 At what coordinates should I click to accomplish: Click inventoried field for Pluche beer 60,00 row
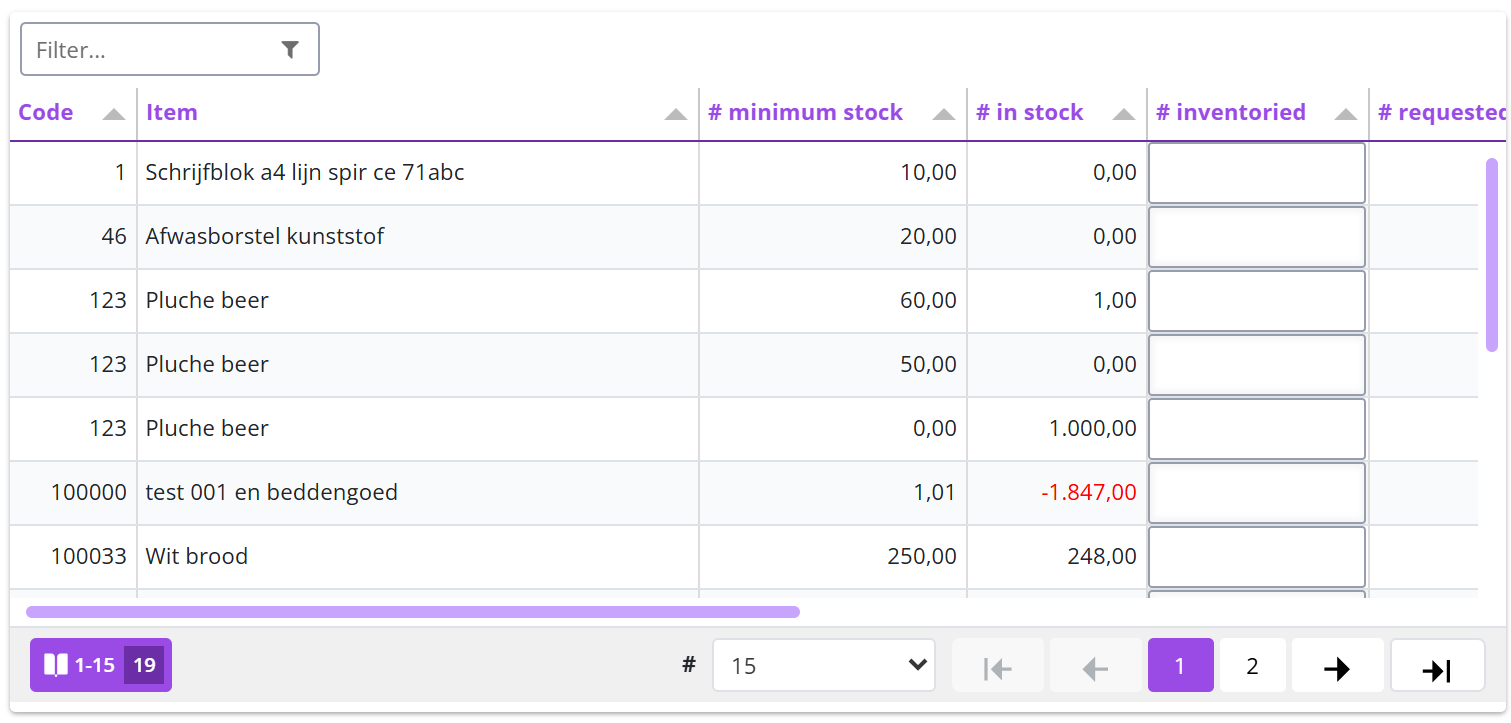click(x=1257, y=301)
